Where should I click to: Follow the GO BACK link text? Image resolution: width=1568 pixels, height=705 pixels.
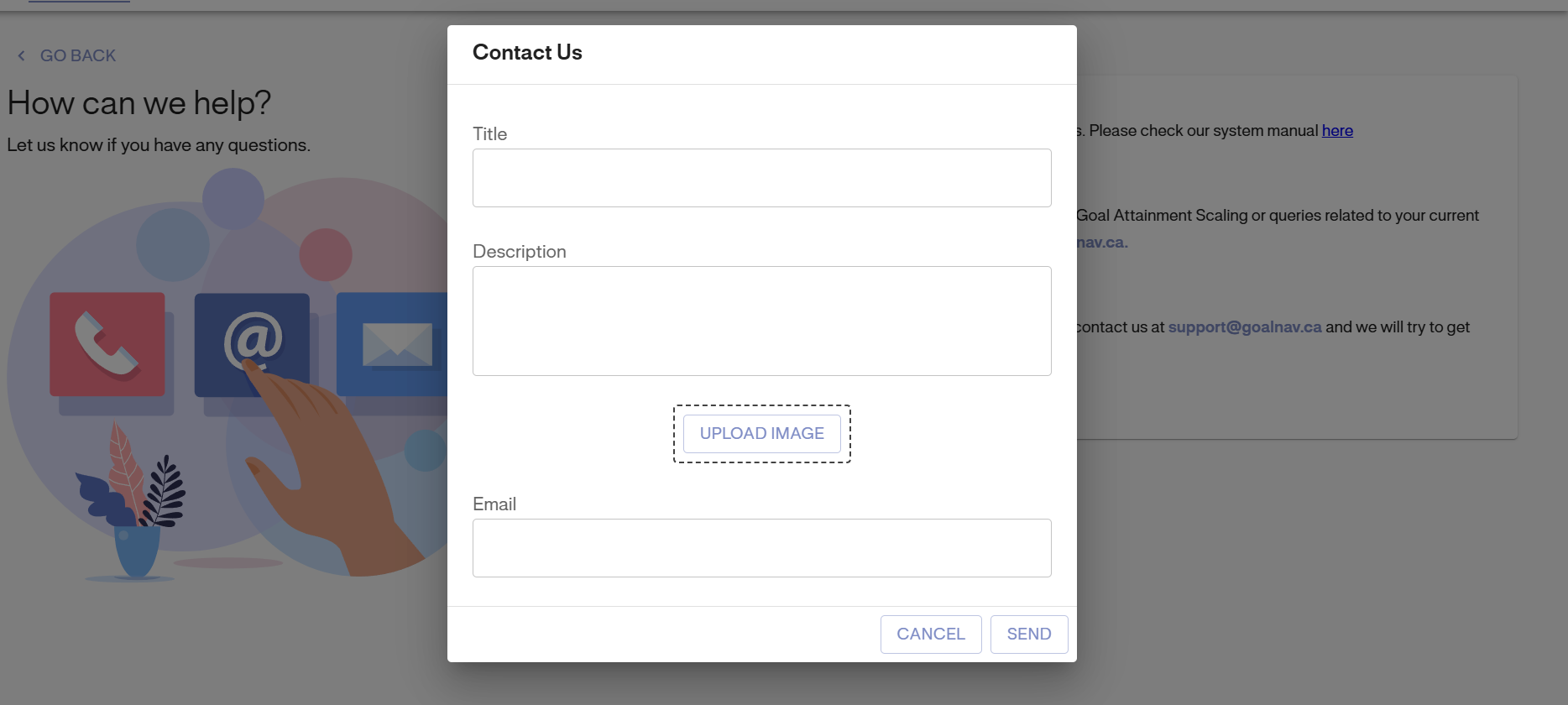coord(77,55)
